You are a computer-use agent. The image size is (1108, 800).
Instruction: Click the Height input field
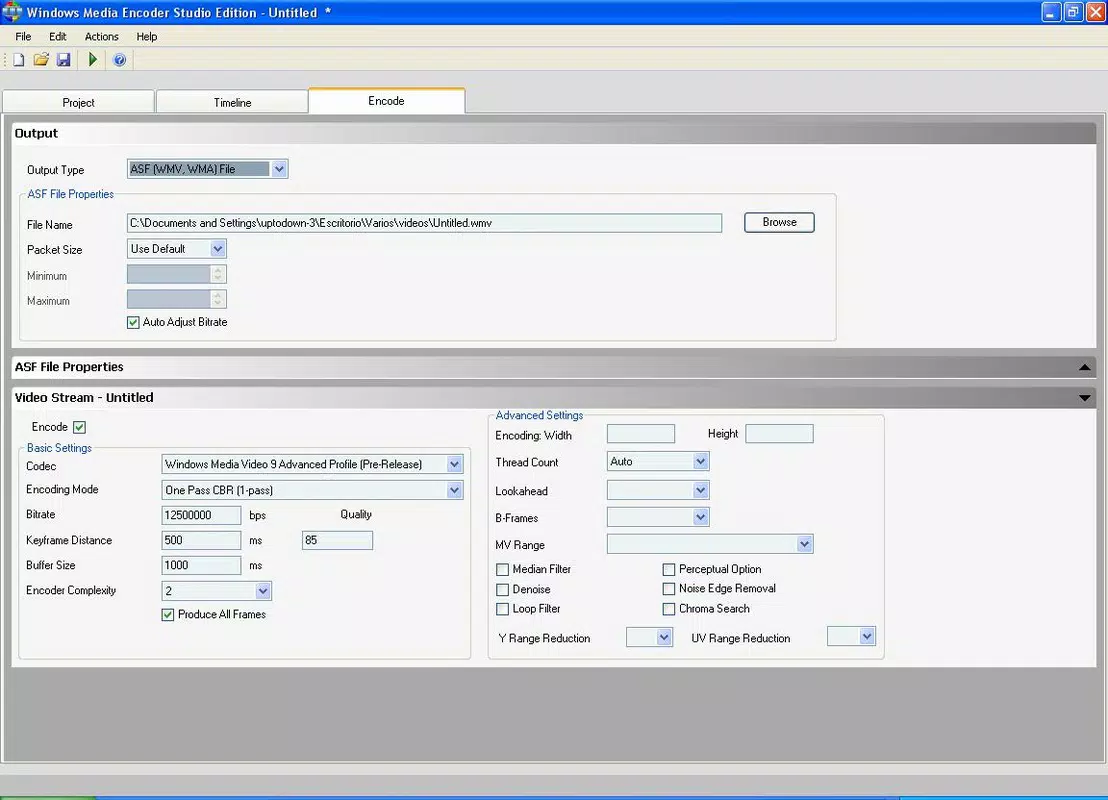coord(779,434)
